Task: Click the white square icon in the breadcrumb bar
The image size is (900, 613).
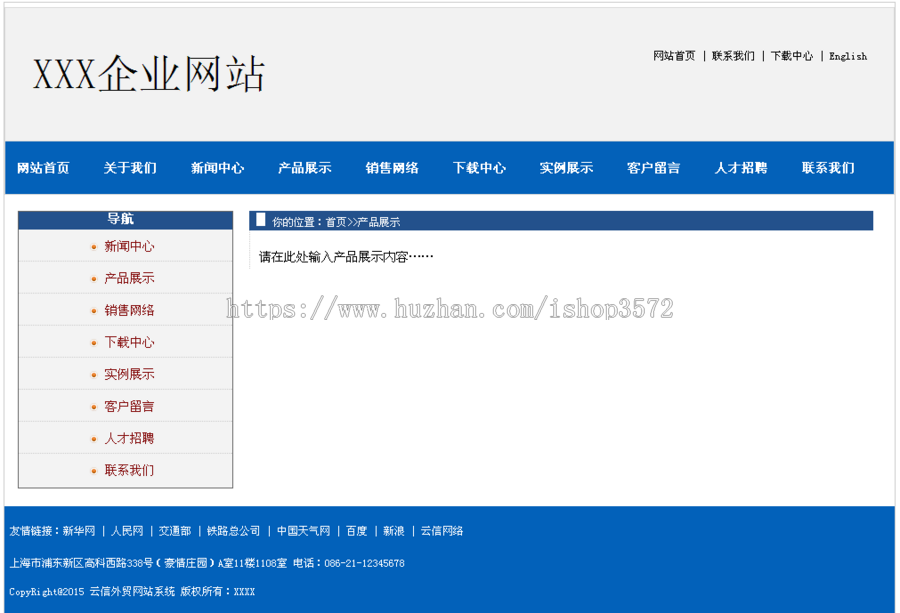Action: pos(261,220)
